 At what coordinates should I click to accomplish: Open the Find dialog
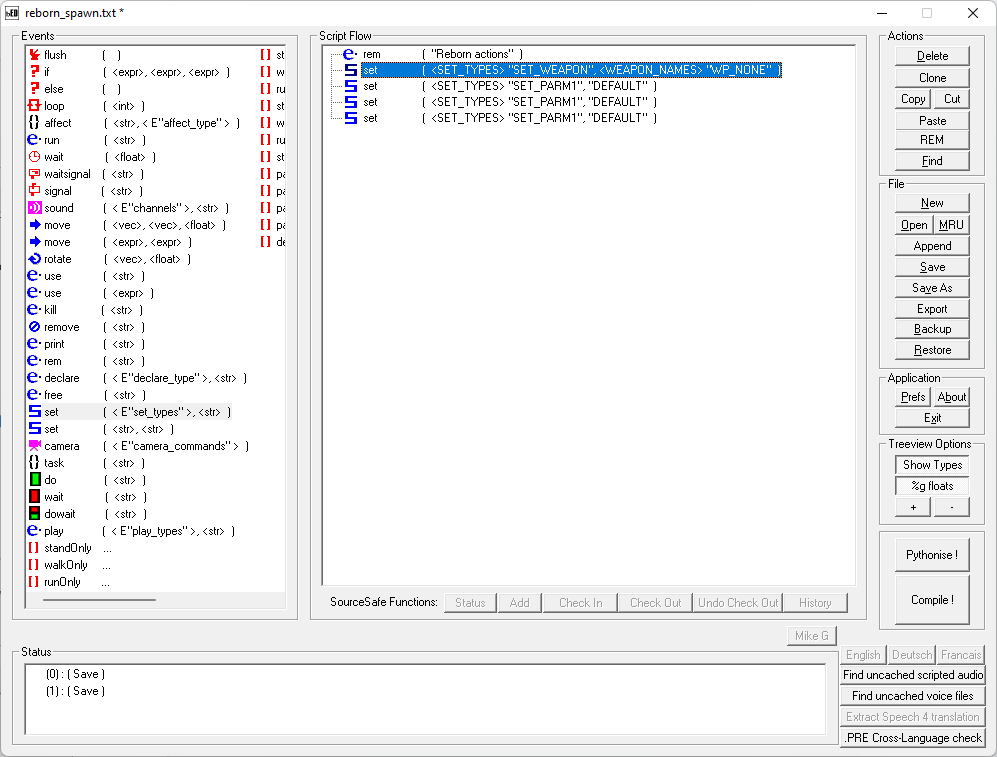pos(932,161)
